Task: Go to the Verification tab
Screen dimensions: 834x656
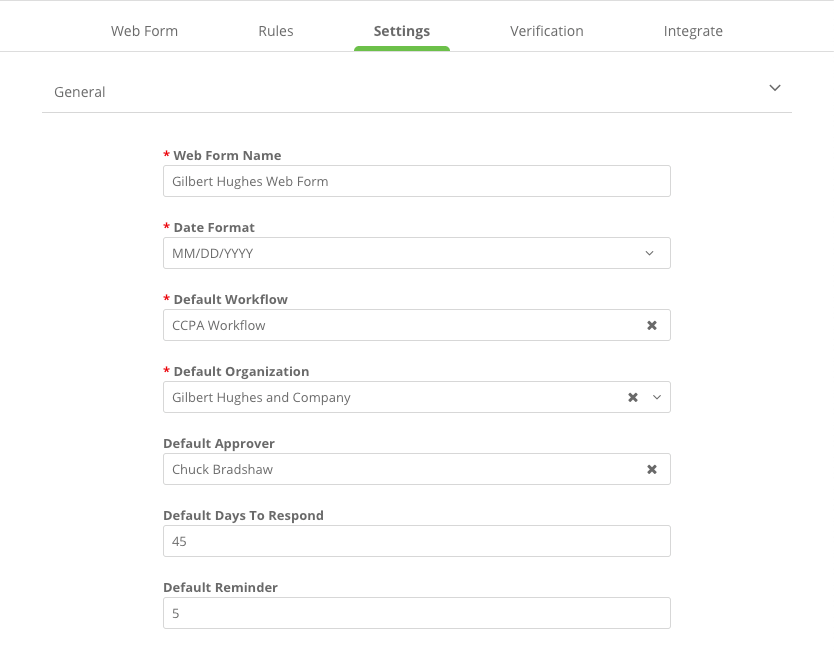Action: click(x=547, y=31)
